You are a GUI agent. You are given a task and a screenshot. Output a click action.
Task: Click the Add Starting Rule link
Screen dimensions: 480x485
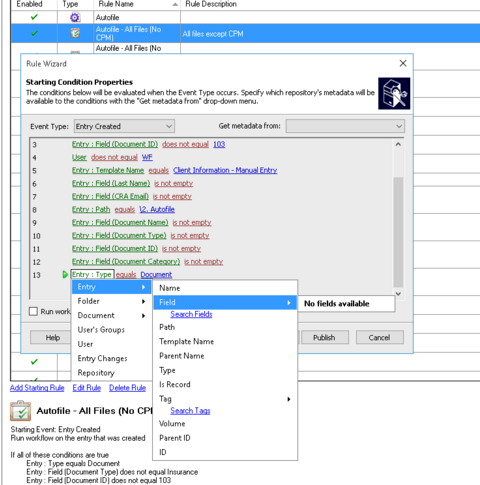[37, 388]
